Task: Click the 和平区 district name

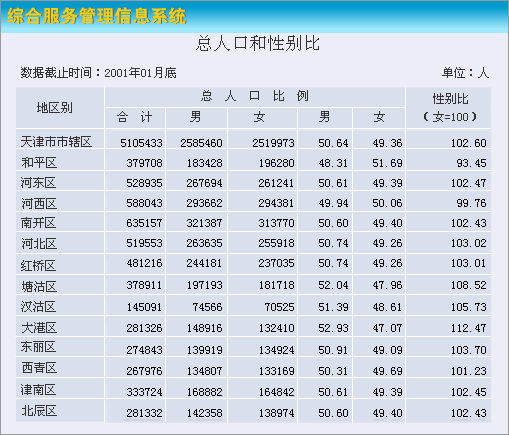Action: (x=39, y=163)
